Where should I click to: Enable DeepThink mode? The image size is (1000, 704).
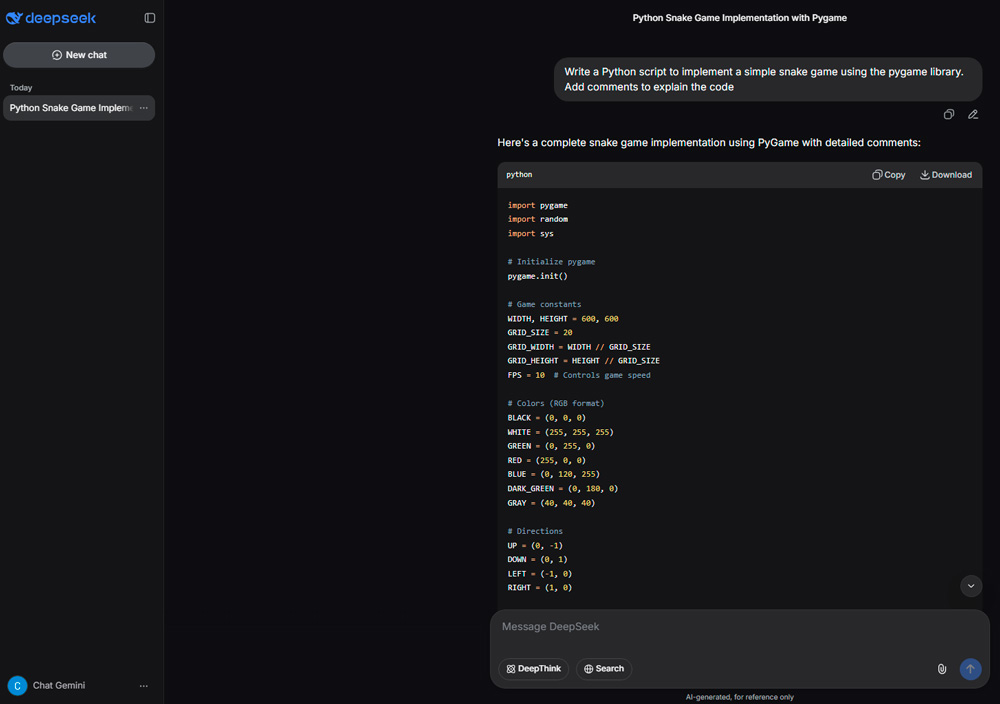click(533, 668)
